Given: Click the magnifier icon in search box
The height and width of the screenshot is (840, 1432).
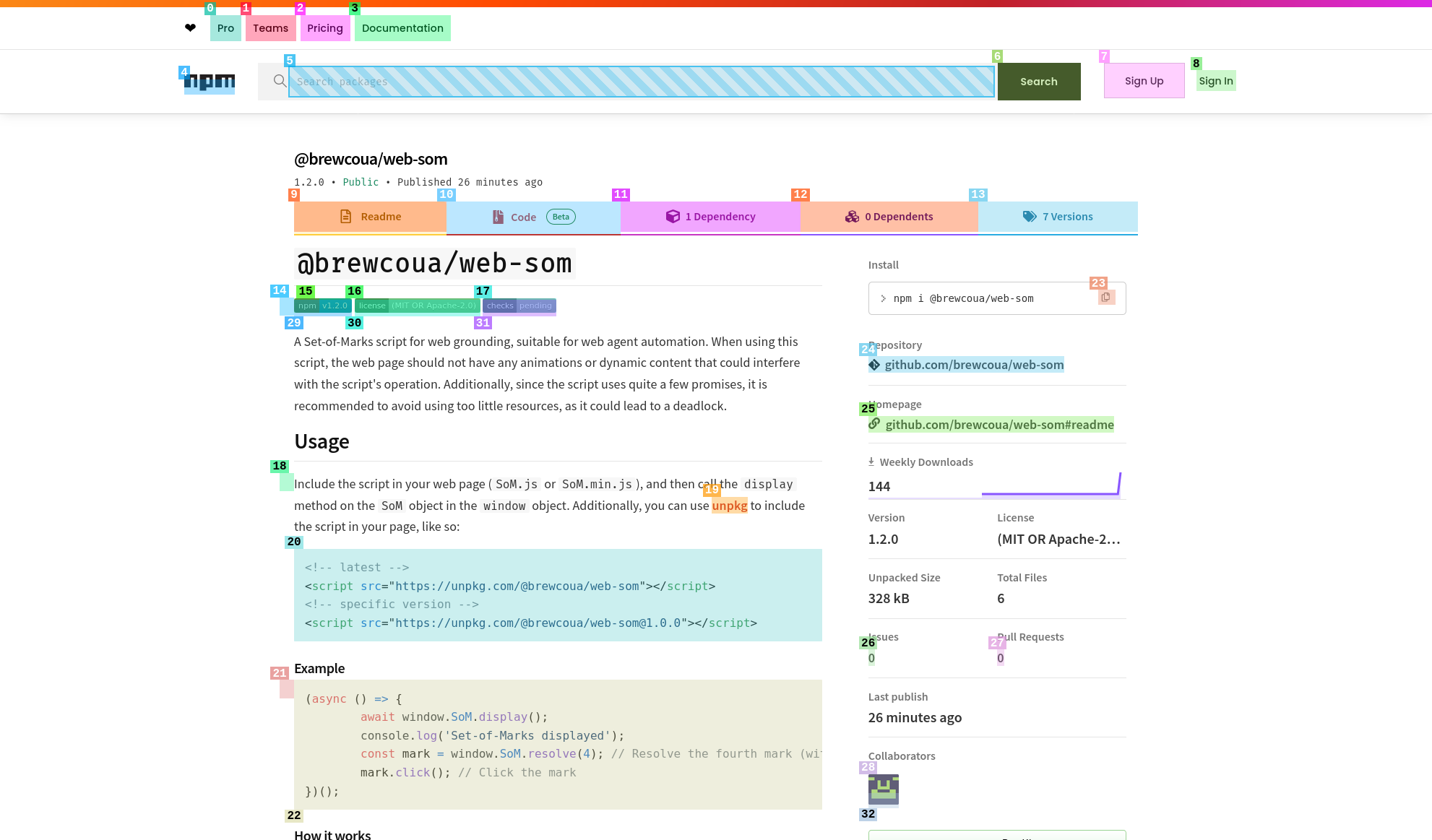Looking at the screenshot, I should point(280,81).
